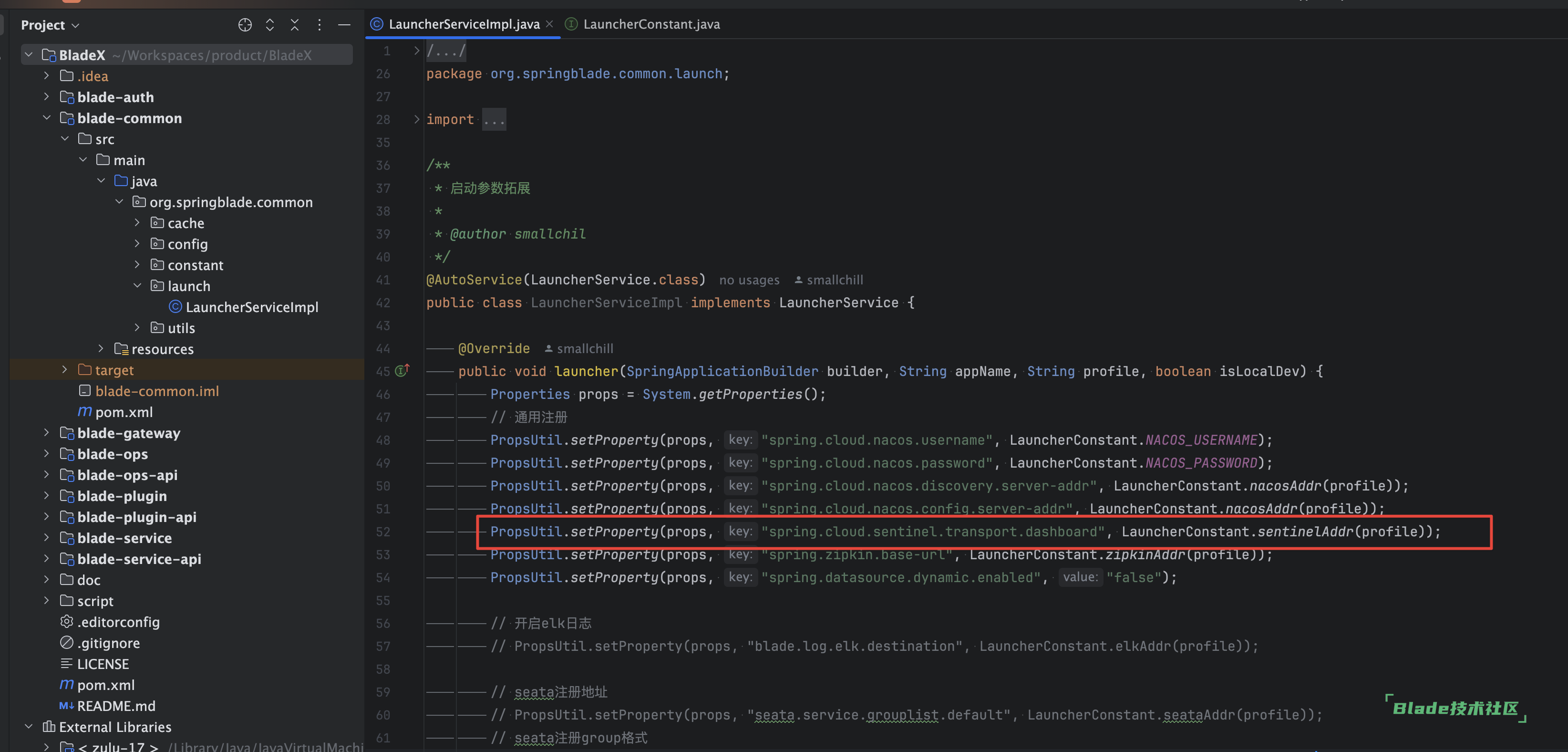Click the Maven icon of blade-common pom.xml
Viewport: 1568px width, 752px height.
[84, 412]
